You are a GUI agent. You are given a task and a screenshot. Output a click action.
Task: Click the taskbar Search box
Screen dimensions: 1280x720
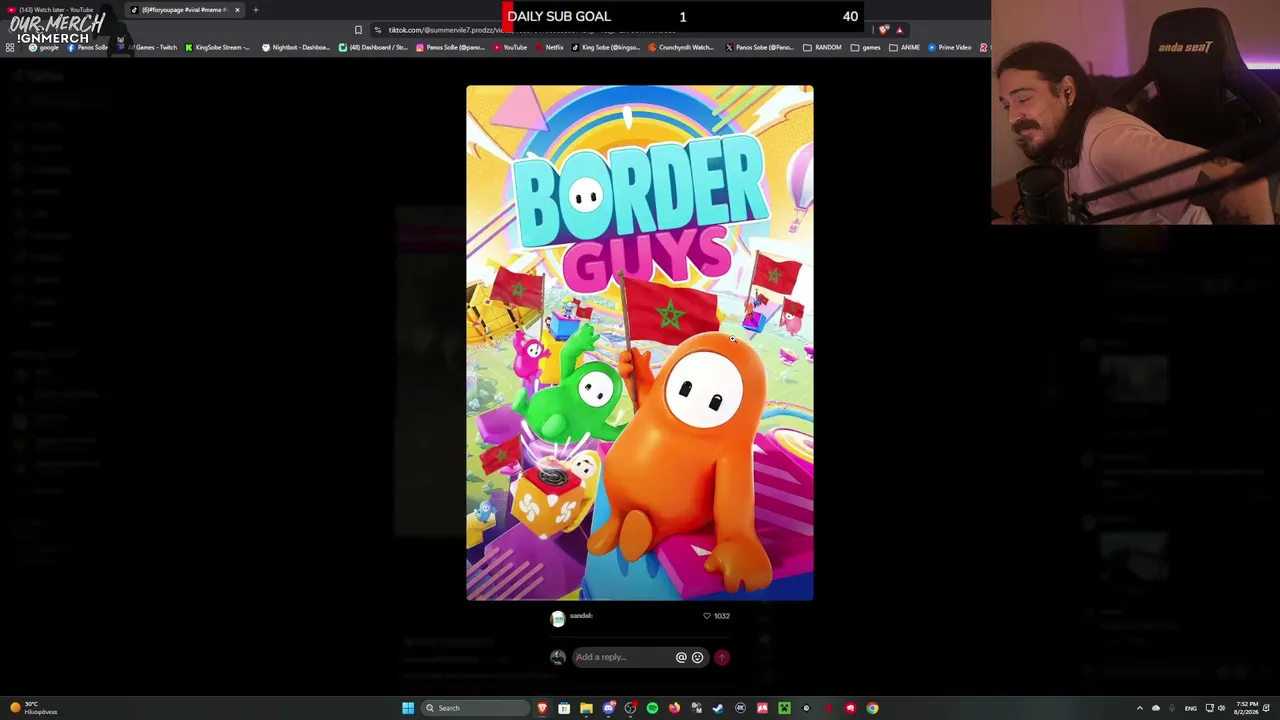[475, 708]
